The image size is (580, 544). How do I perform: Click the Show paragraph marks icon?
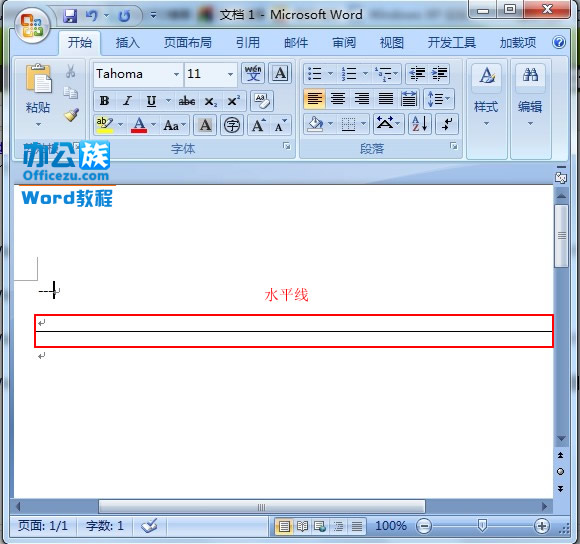click(447, 124)
